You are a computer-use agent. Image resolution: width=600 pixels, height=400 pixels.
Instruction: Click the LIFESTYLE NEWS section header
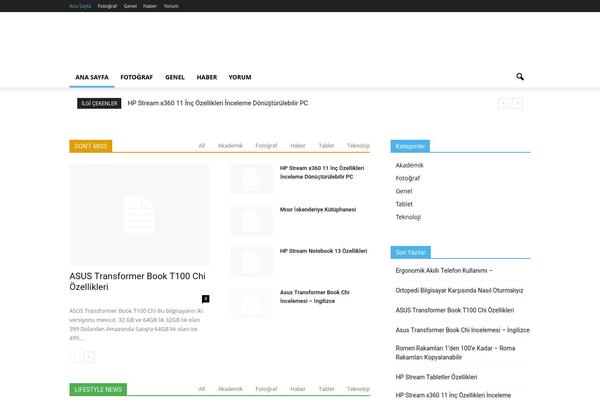(98, 389)
